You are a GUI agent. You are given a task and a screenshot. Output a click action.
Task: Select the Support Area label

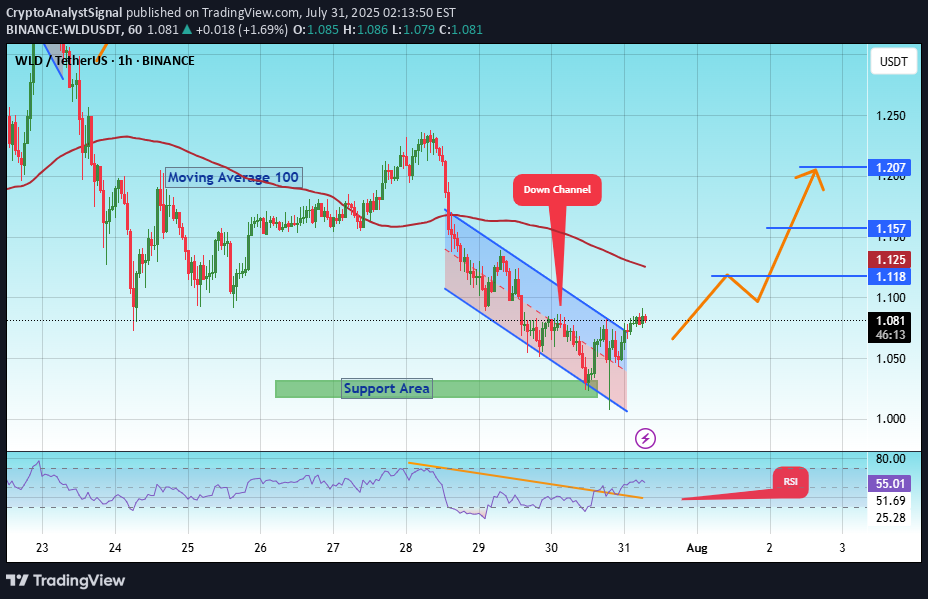tap(387, 388)
